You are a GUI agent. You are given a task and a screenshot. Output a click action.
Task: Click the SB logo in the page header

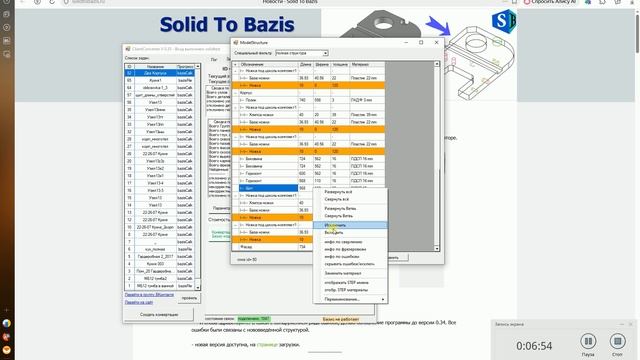tap(504, 21)
